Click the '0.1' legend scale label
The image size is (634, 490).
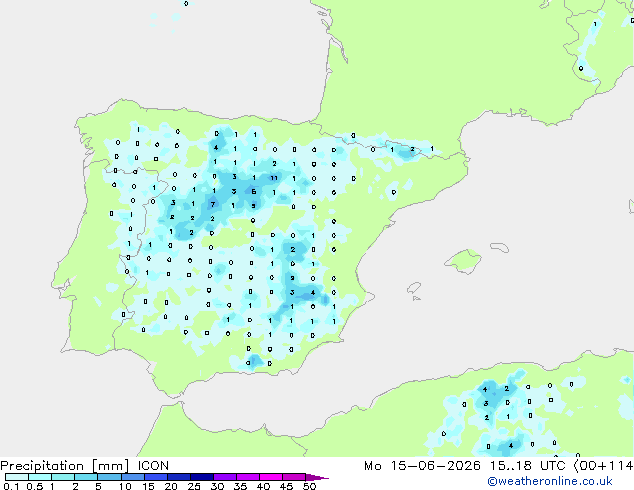(11, 486)
